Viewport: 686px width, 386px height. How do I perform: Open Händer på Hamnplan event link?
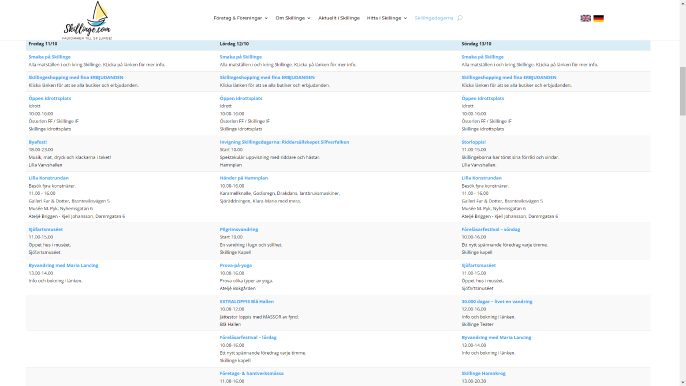(244, 178)
